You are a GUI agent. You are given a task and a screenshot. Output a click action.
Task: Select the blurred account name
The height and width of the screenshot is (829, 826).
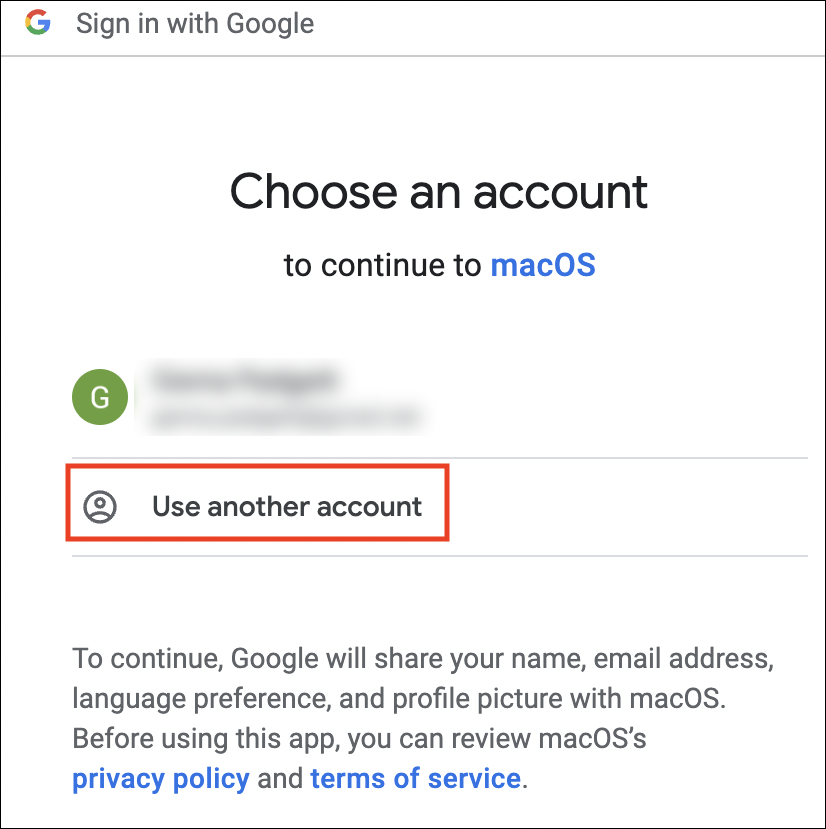pos(245,380)
